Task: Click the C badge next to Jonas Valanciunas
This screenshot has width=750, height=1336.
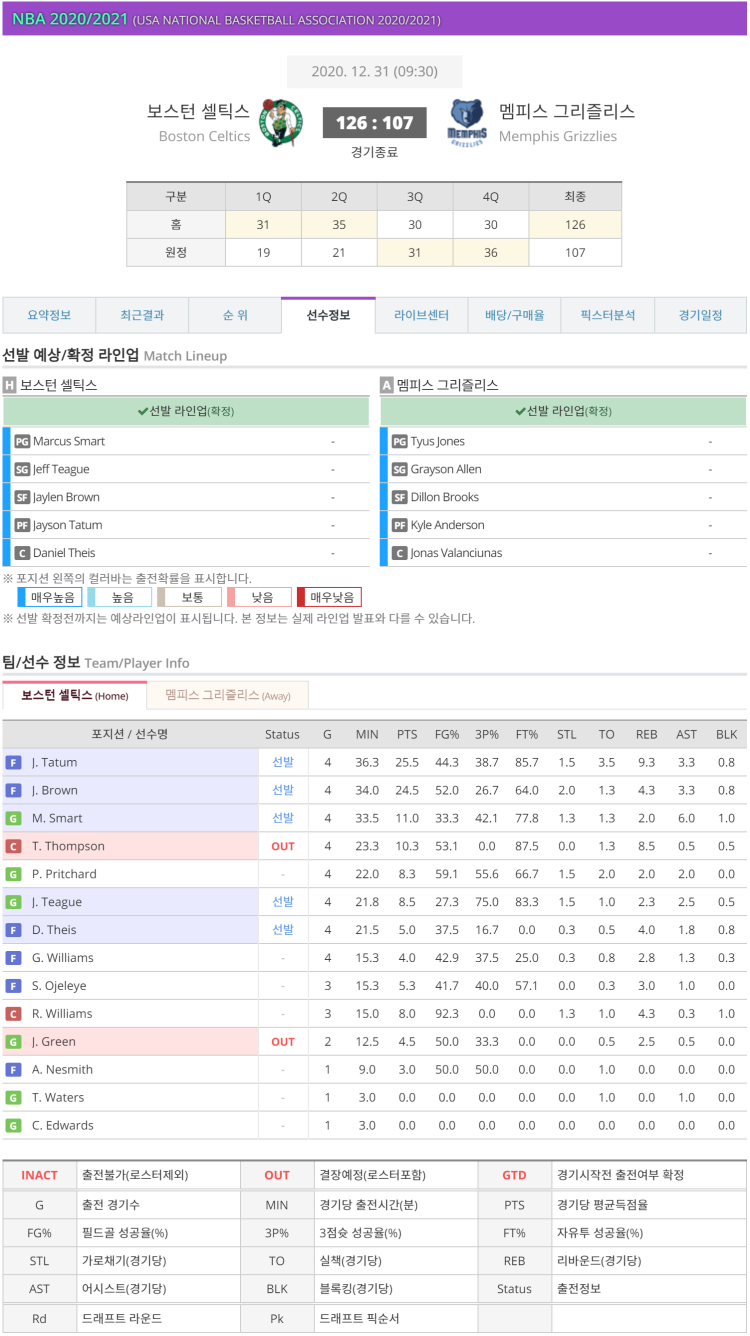Action: pos(400,553)
